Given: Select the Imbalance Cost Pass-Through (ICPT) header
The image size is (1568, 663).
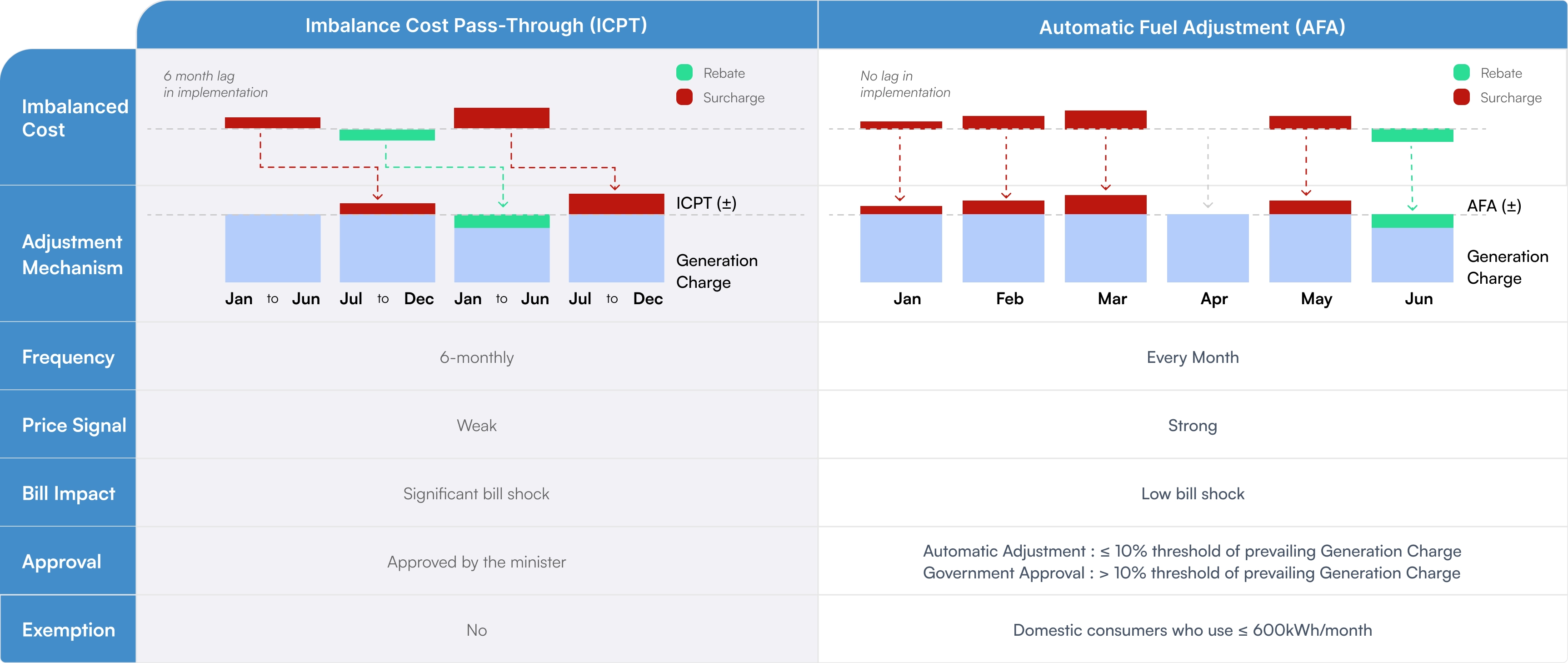Looking at the screenshot, I should (476, 25).
